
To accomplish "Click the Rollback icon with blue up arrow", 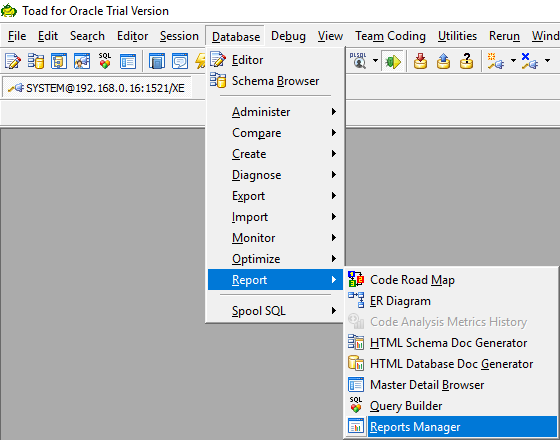I will (x=443, y=61).
